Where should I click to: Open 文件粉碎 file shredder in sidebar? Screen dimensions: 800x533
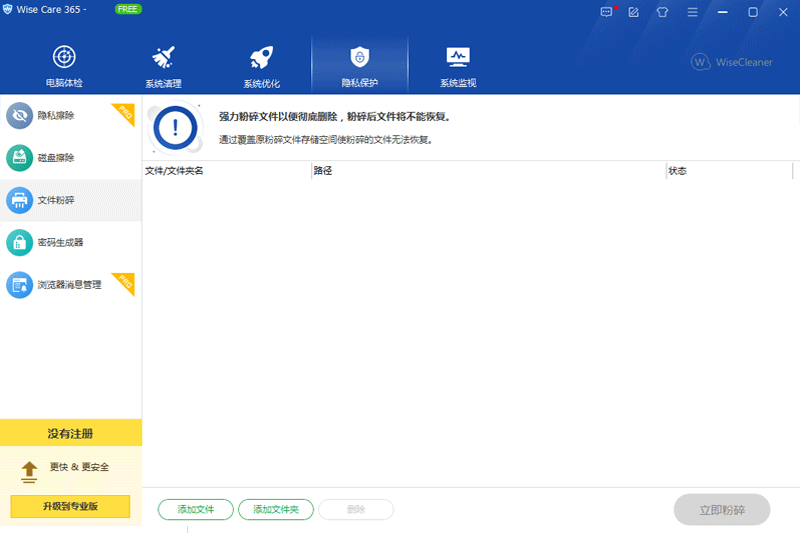(x=56, y=200)
